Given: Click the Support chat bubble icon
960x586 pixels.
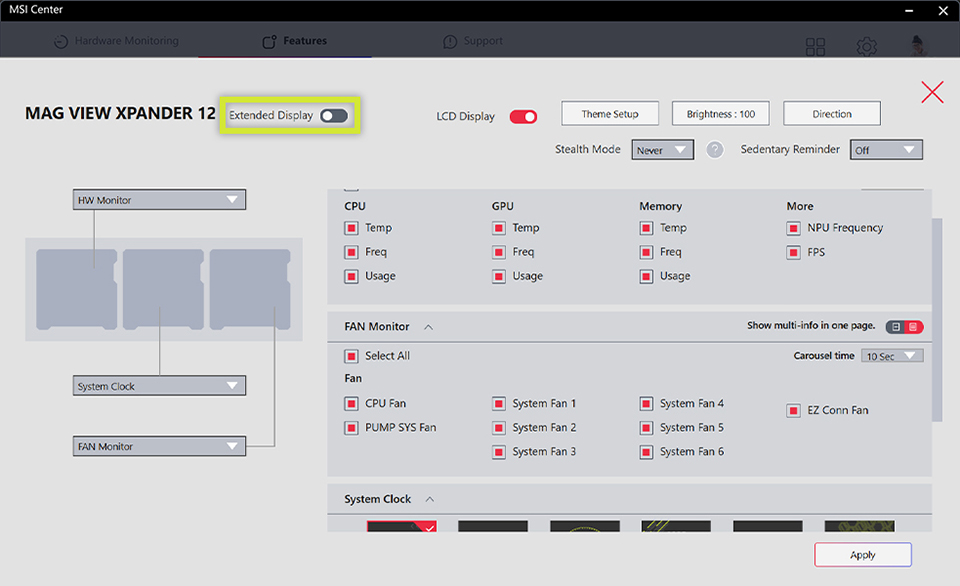Looking at the screenshot, I should pos(450,42).
